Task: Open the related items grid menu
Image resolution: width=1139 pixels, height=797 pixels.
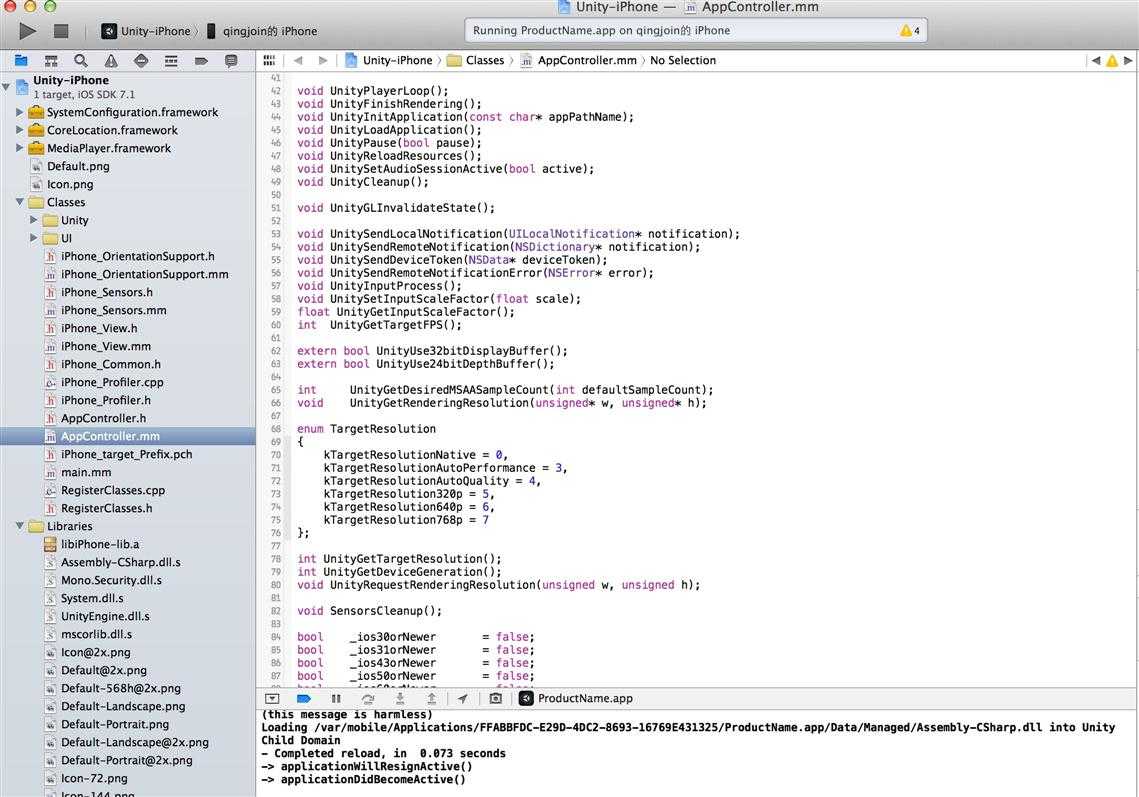Action: click(269, 60)
